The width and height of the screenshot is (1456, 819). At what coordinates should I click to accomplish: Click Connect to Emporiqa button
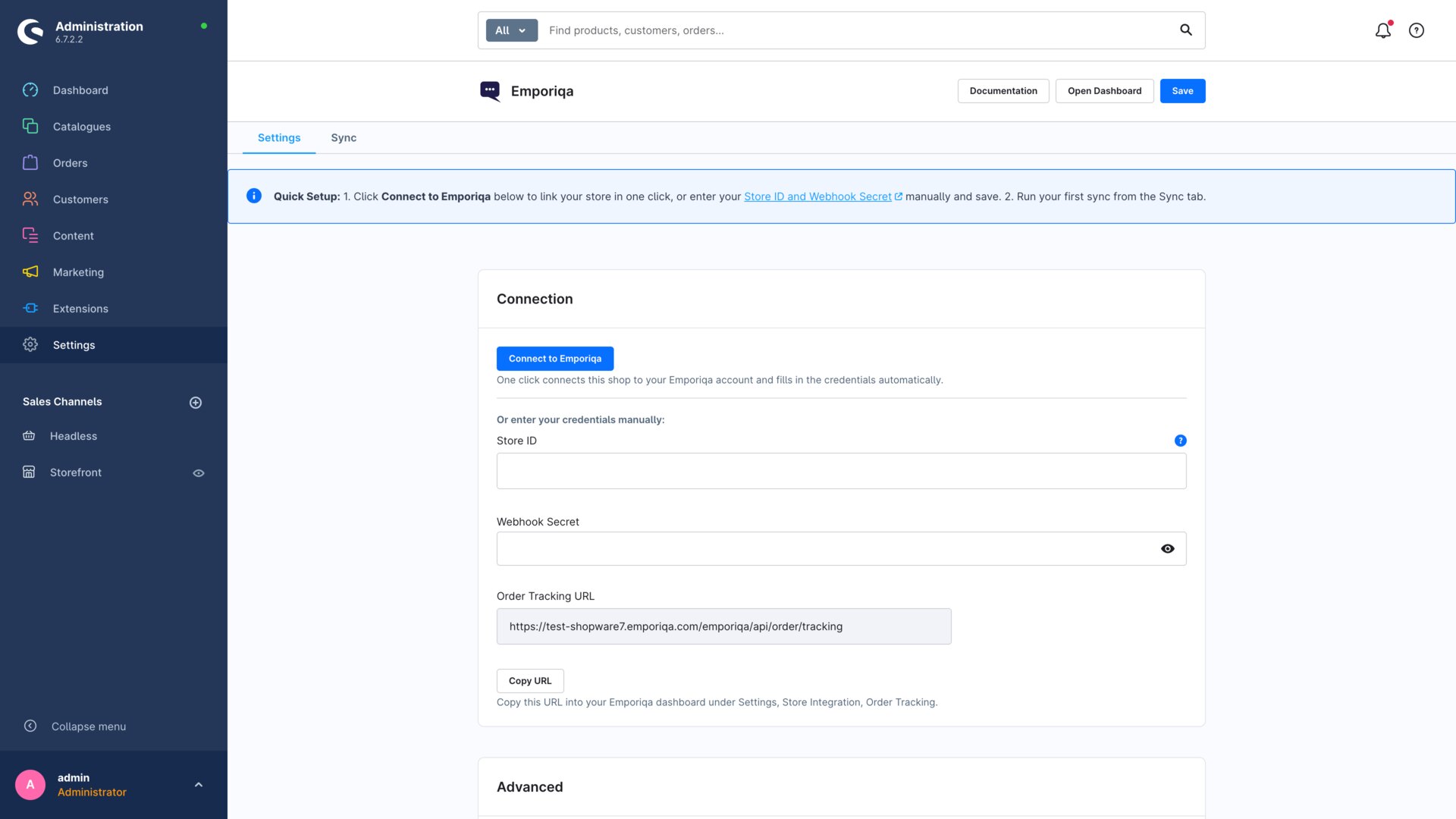pyautogui.click(x=555, y=359)
